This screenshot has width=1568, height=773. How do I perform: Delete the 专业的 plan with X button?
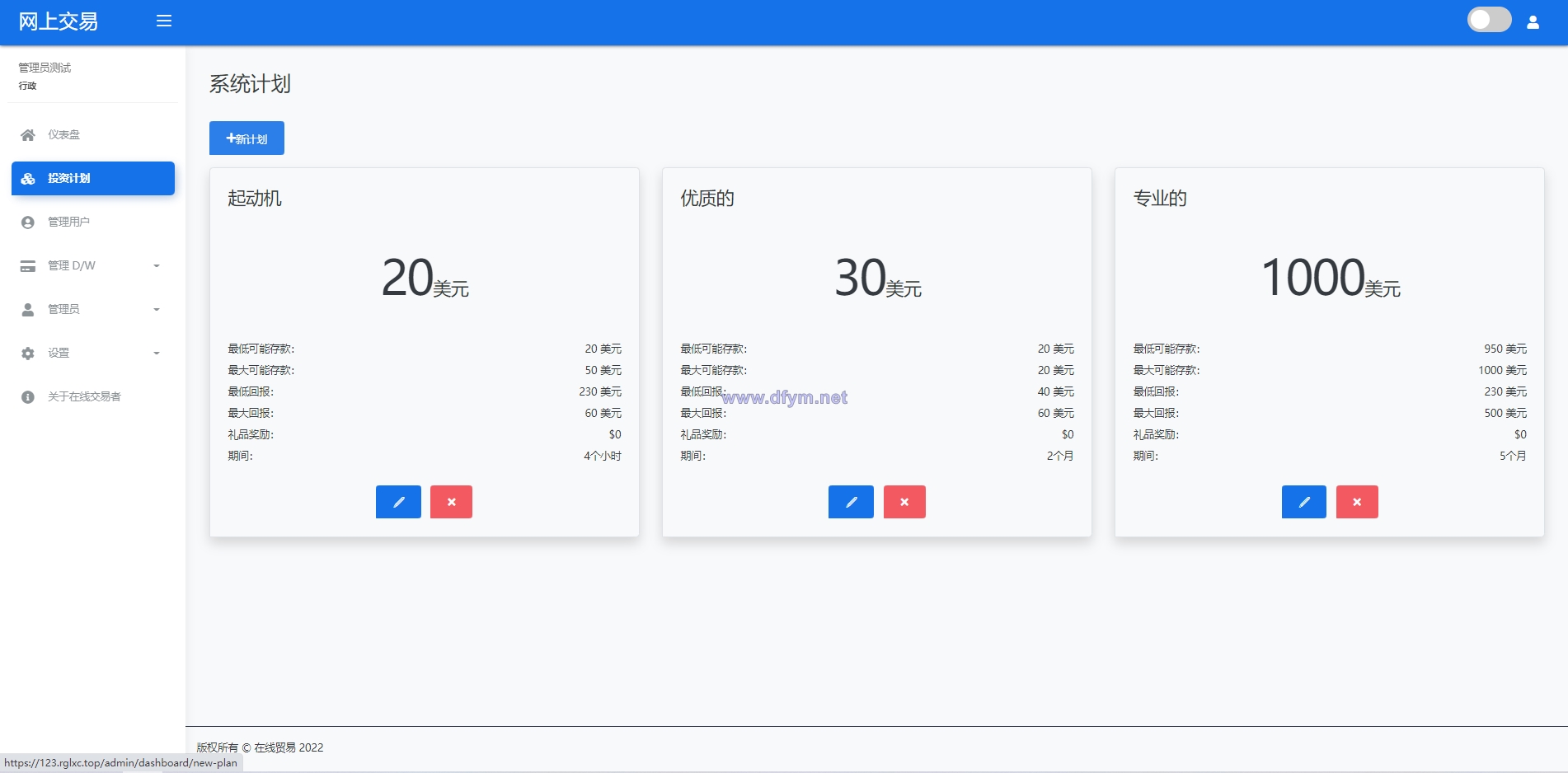(x=1357, y=502)
